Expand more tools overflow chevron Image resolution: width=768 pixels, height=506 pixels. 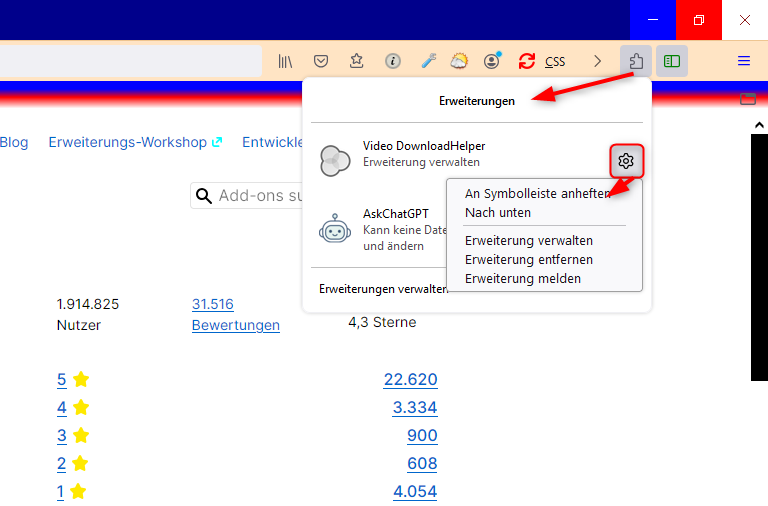pyautogui.click(x=597, y=61)
